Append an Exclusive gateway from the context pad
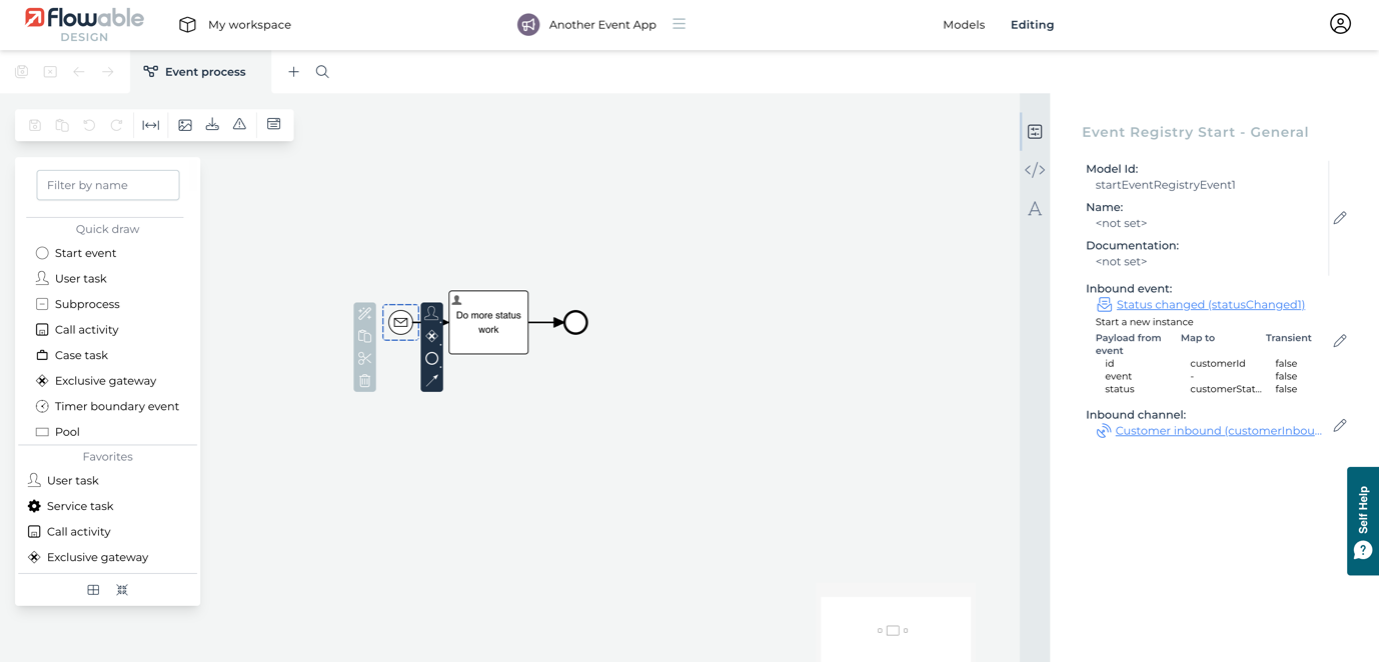 431,335
